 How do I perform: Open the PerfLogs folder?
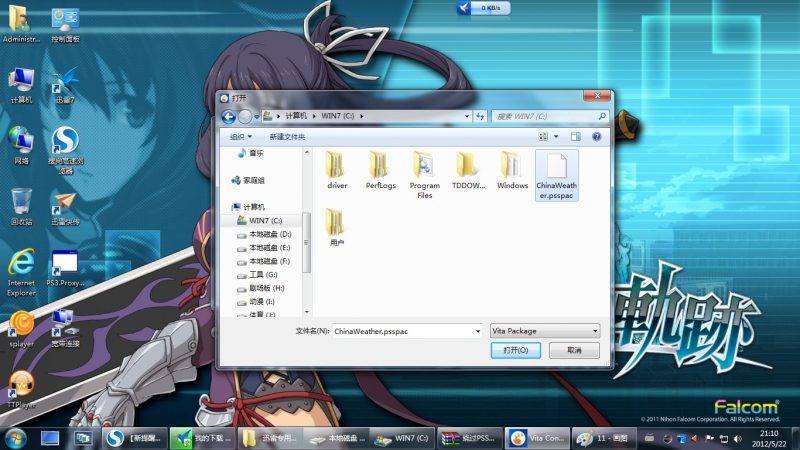(x=380, y=170)
